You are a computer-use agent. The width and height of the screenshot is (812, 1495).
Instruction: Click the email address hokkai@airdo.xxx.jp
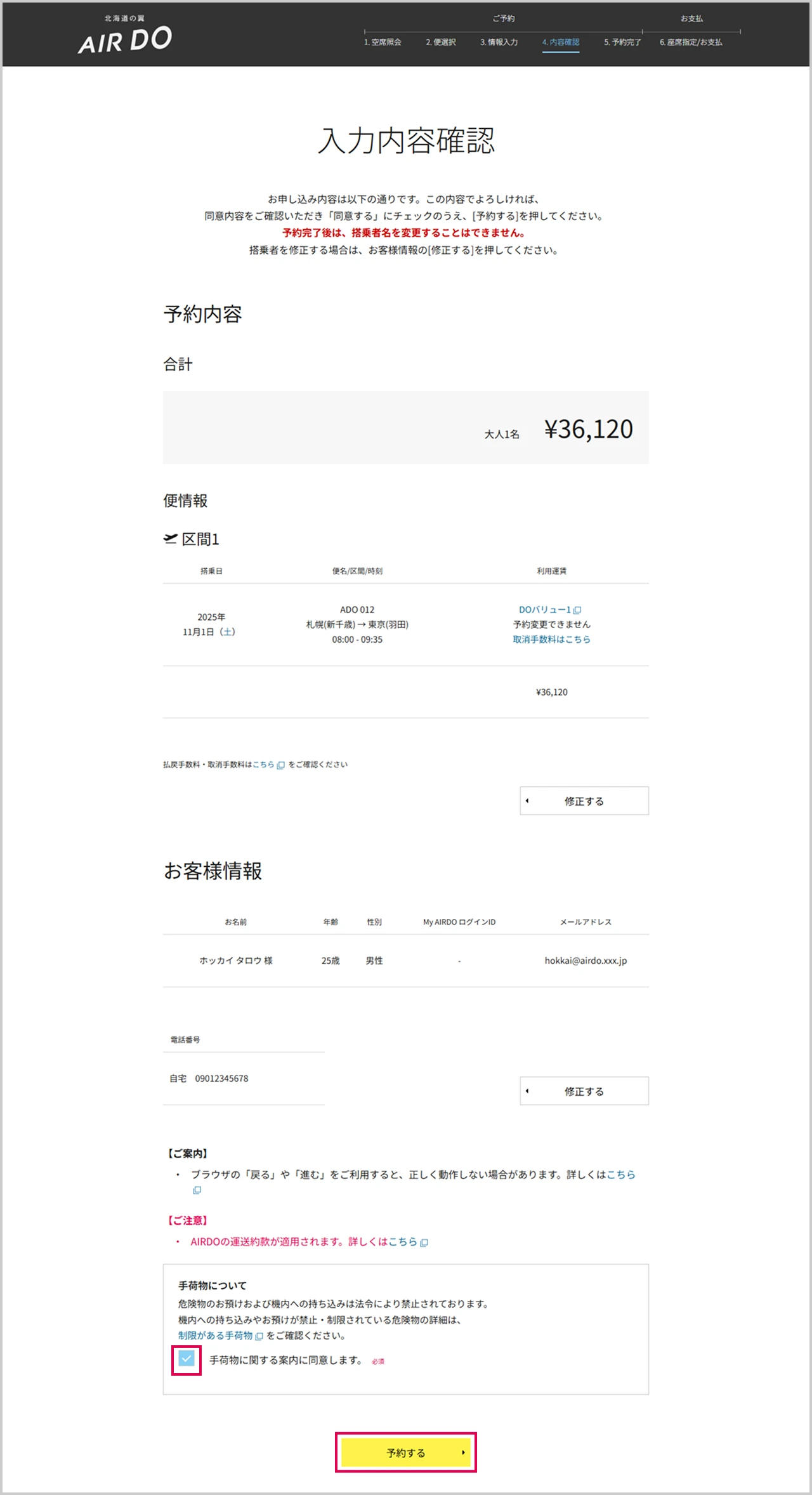tap(586, 961)
